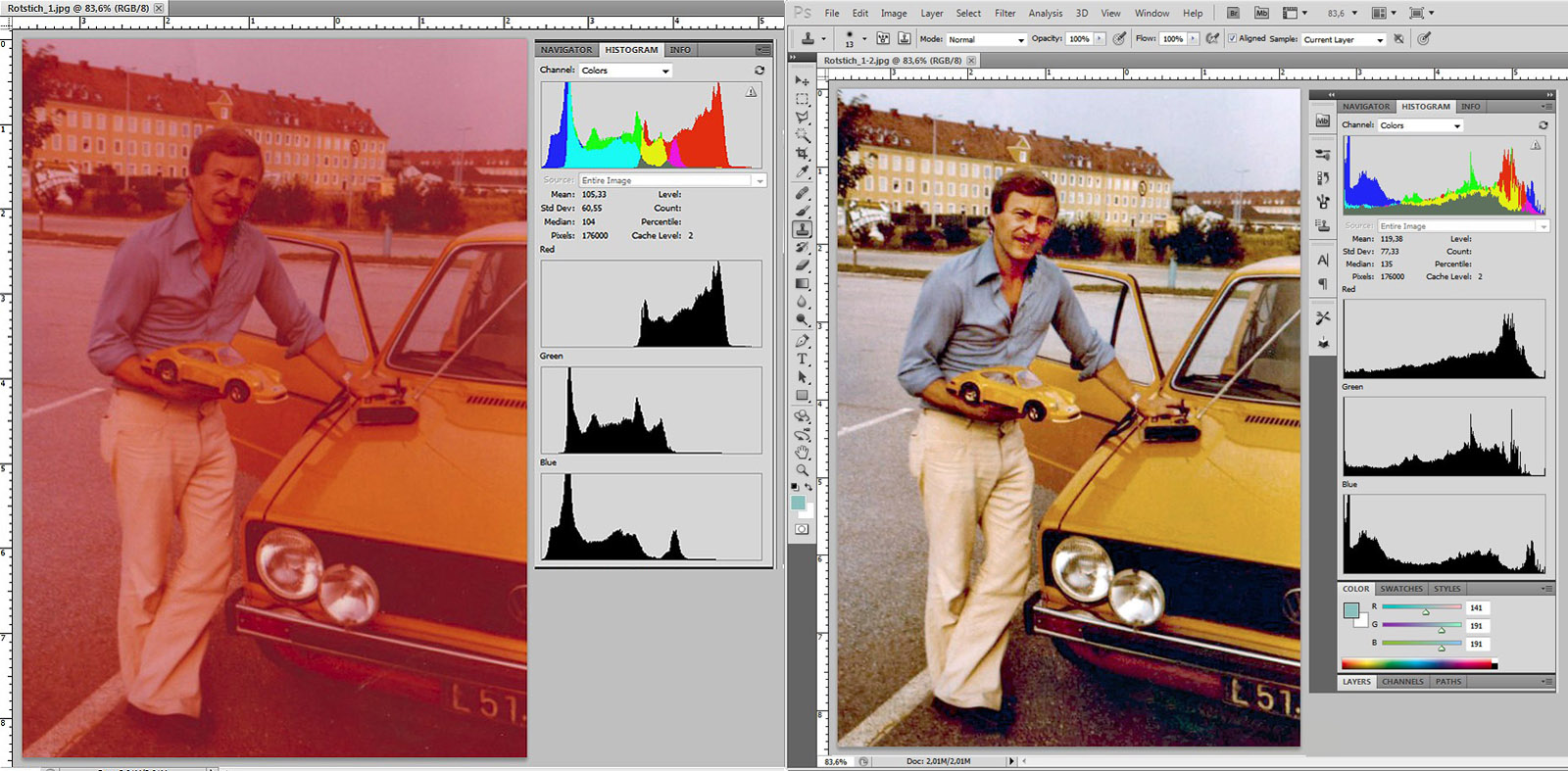The height and width of the screenshot is (771, 1568).
Task: Refresh right histogram with uncached data warning
Action: pyautogui.click(x=1536, y=145)
